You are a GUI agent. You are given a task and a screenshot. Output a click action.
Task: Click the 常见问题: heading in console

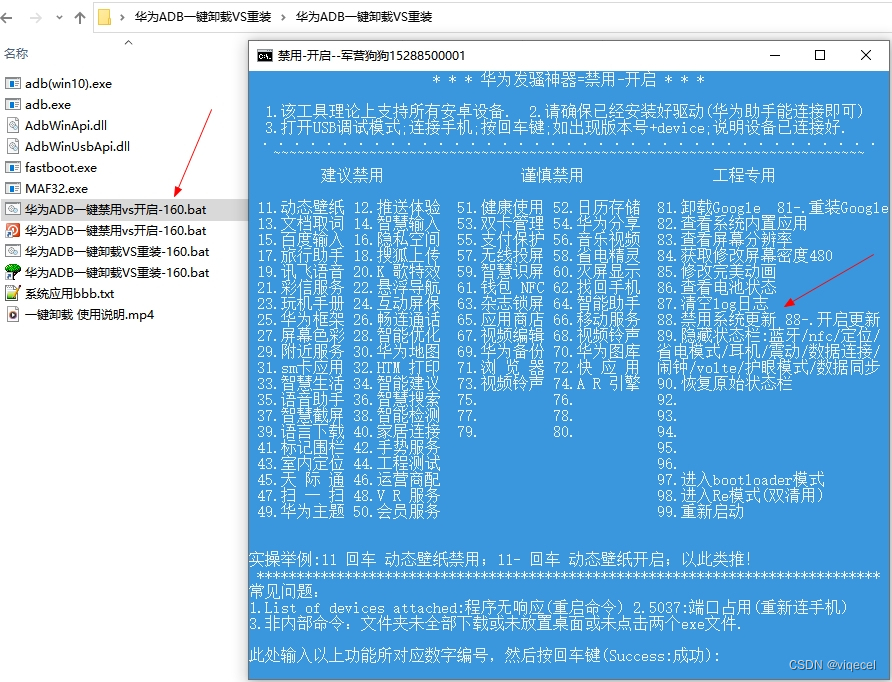coord(285,592)
